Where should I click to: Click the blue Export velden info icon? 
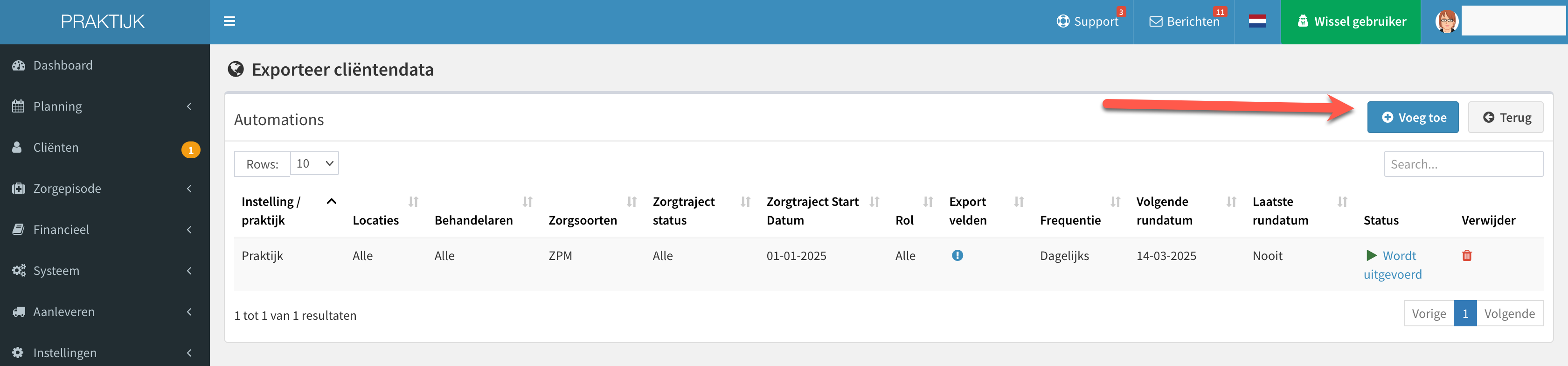(957, 256)
